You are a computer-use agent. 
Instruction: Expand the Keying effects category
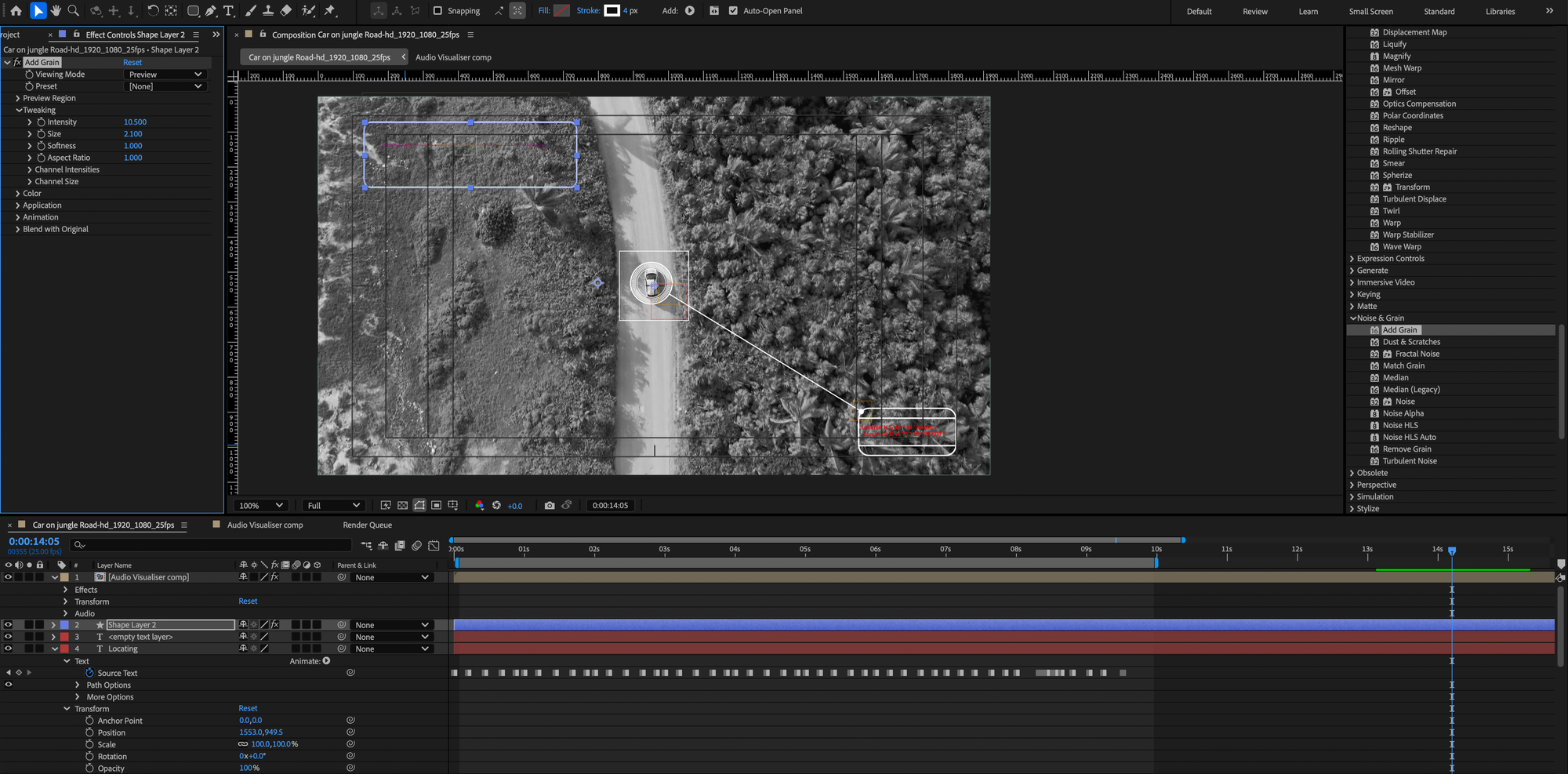click(1368, 294)
